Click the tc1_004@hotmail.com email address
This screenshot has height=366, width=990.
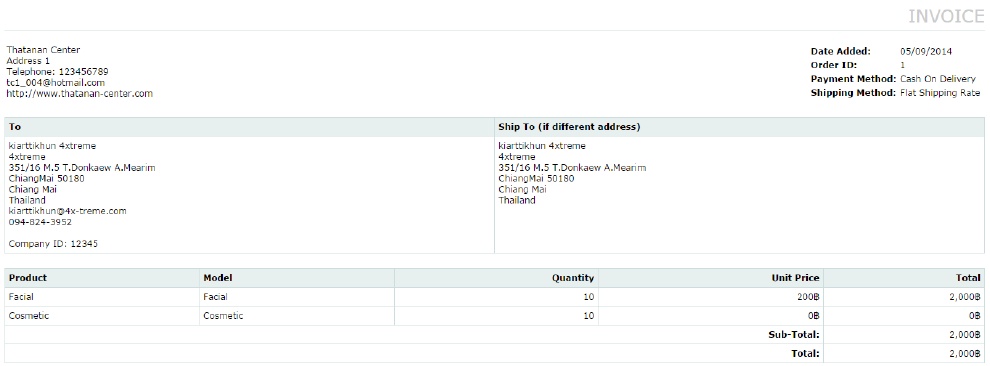point(56,83)
